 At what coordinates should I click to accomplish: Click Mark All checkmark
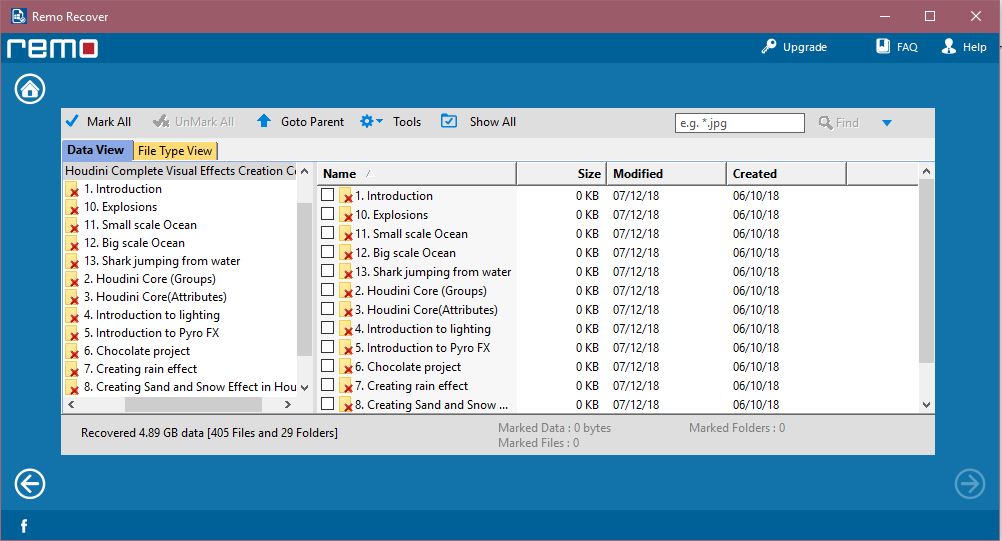point(72,122)
